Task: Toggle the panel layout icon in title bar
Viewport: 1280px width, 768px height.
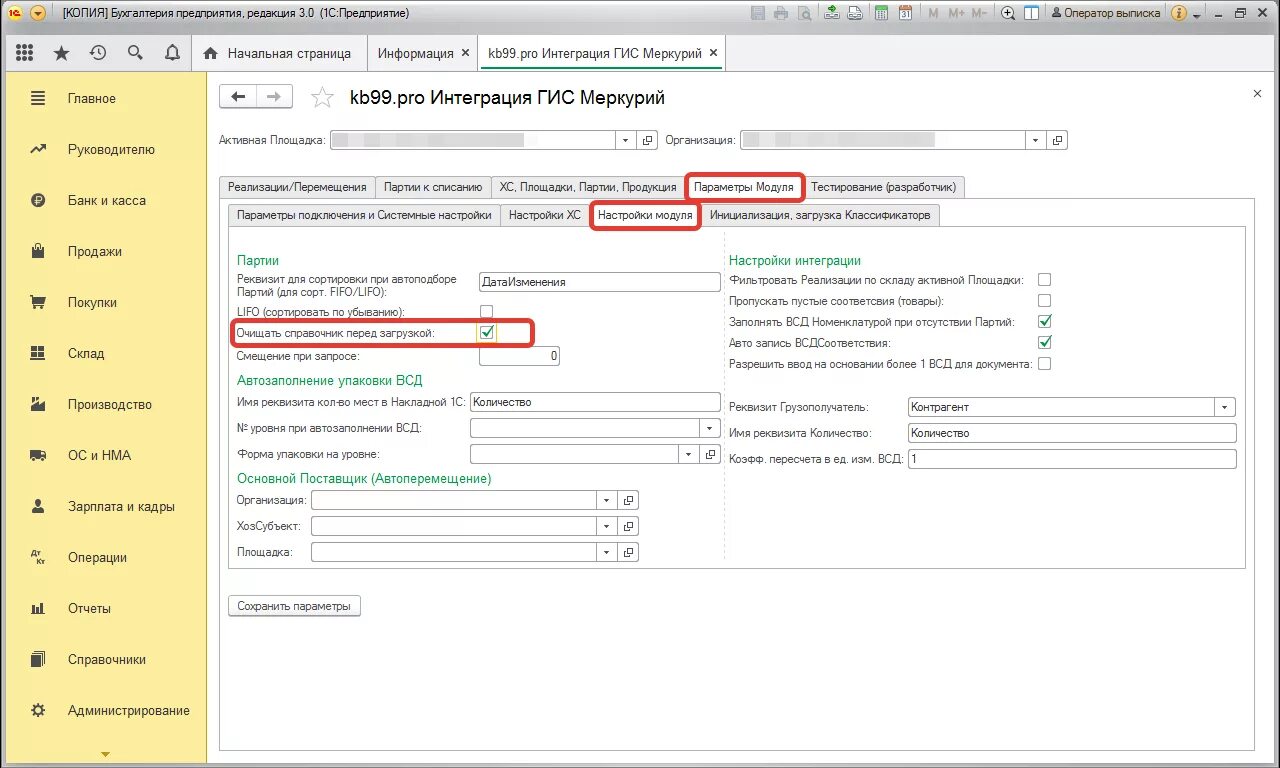Action: (1031, 13)
